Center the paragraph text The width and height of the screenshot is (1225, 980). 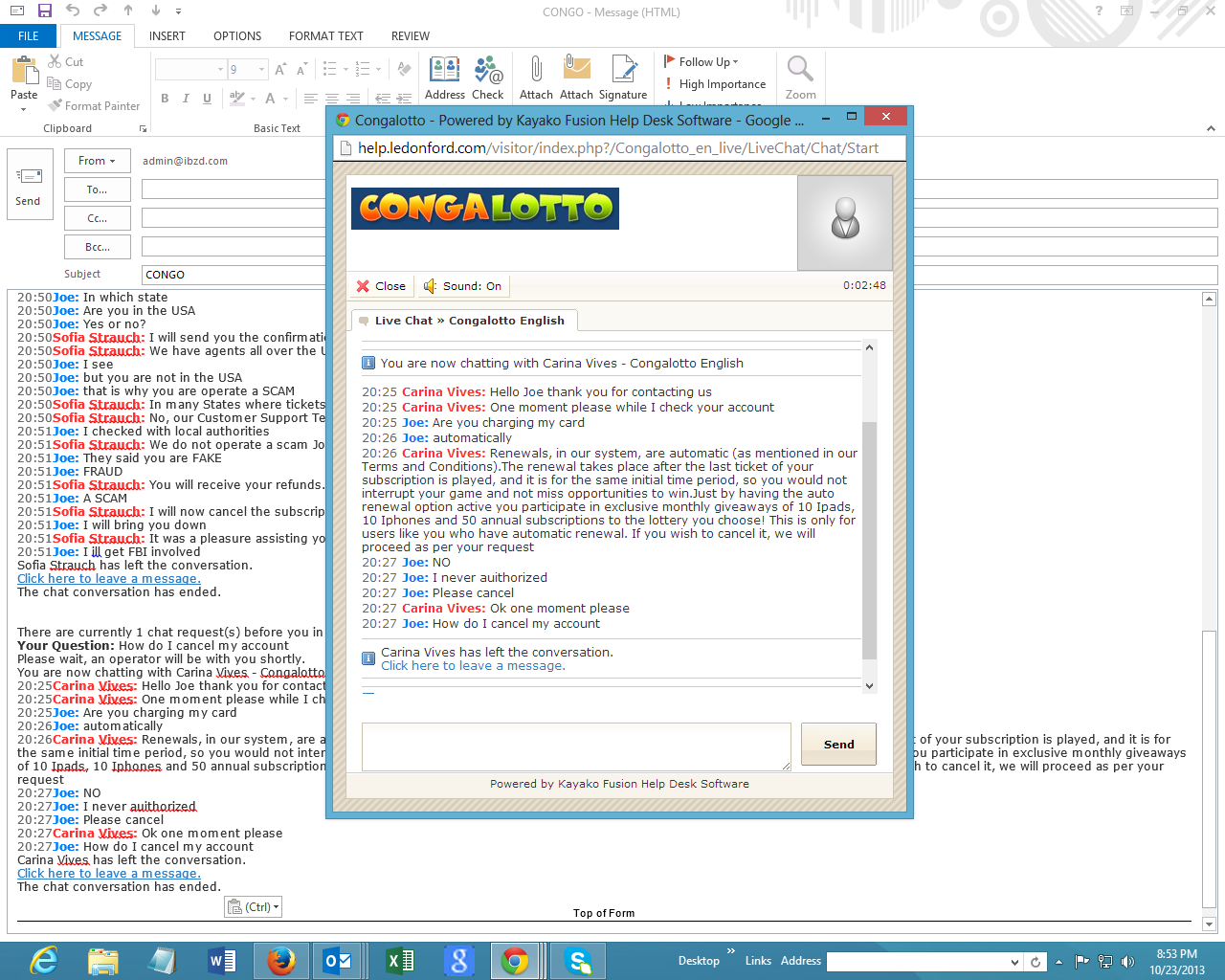tap(331, 99)
